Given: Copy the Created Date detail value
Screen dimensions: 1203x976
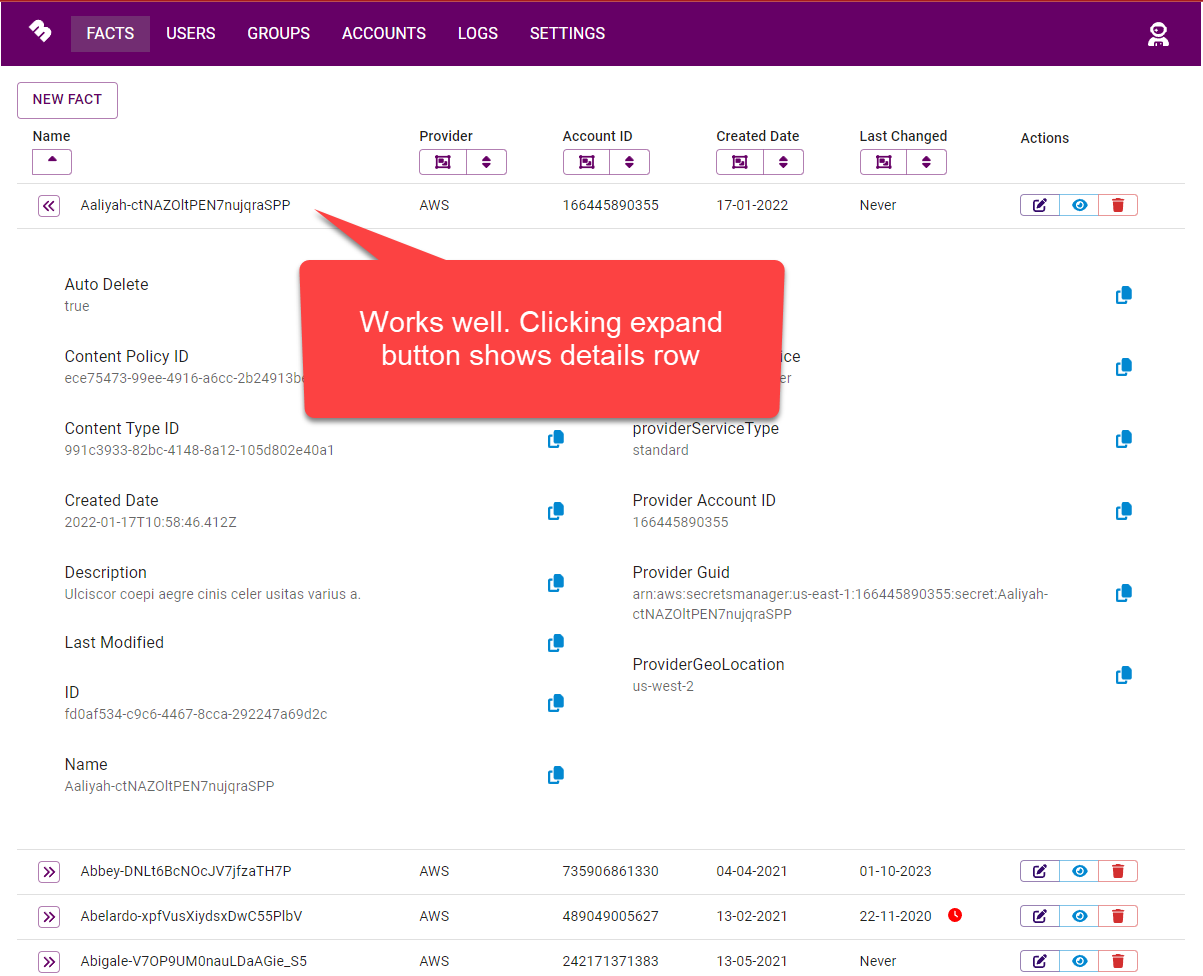Looking at the screenshot, I should coord(556,511).
